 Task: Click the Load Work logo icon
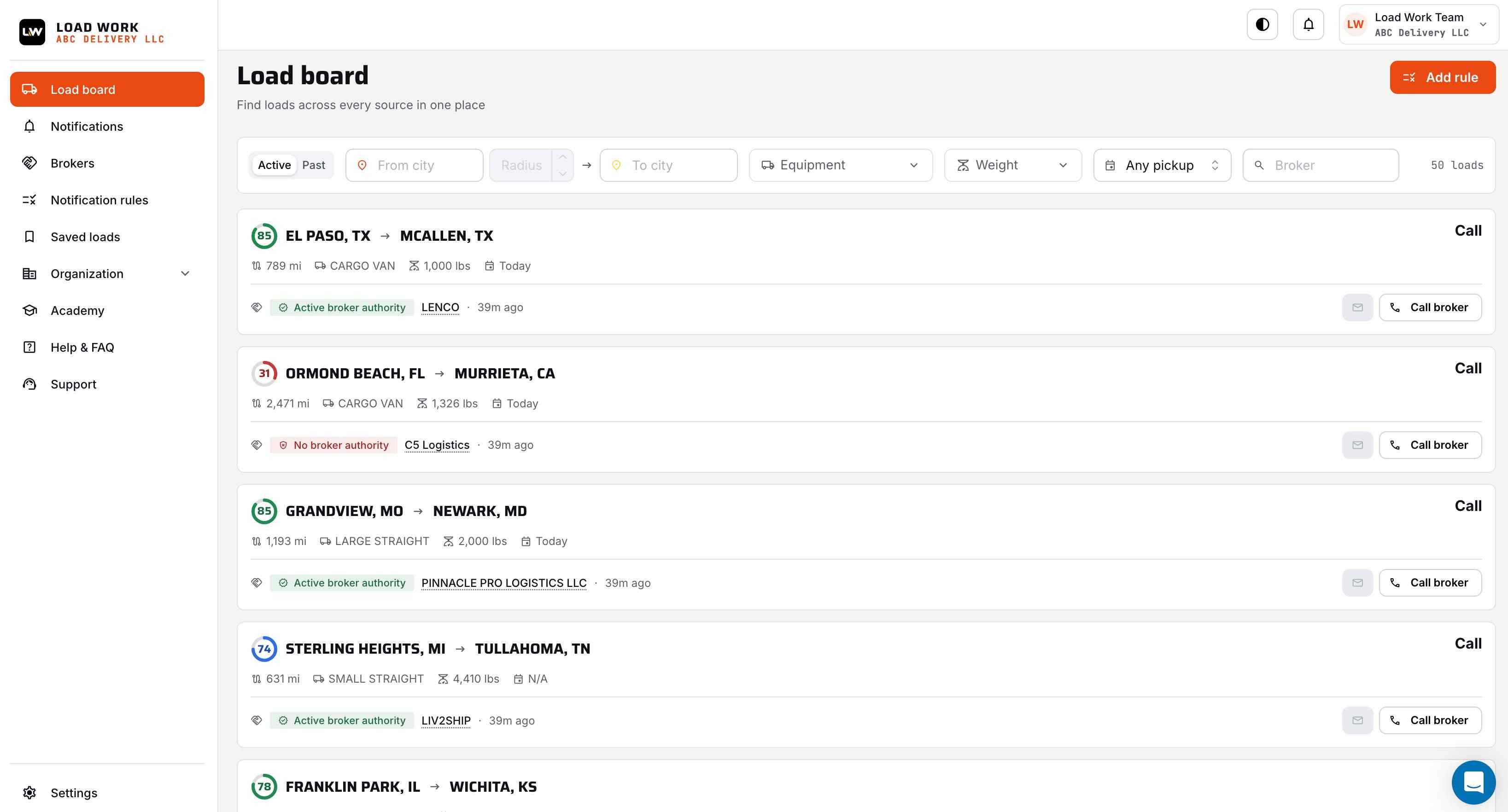(x=32, y=32)
